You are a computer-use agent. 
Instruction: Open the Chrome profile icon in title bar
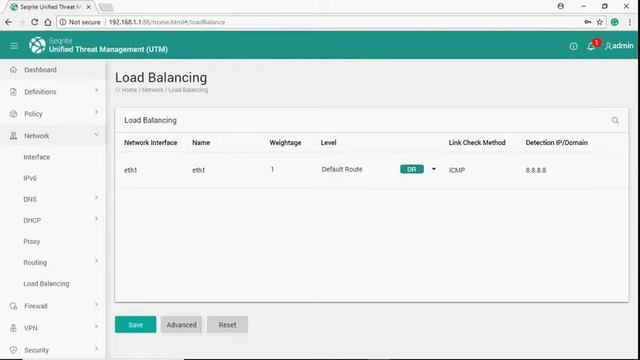(x=561, y=6)
